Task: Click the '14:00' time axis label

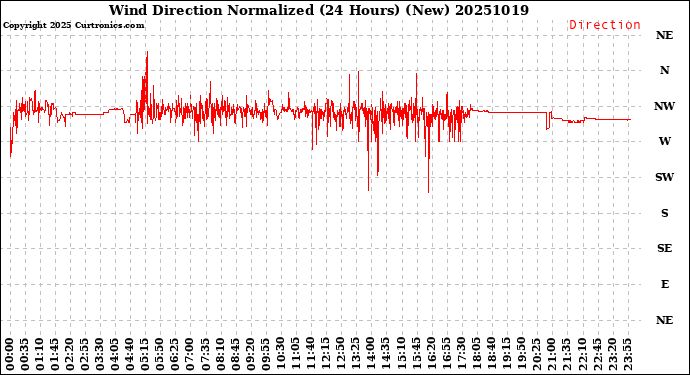Action: point(371,355)
